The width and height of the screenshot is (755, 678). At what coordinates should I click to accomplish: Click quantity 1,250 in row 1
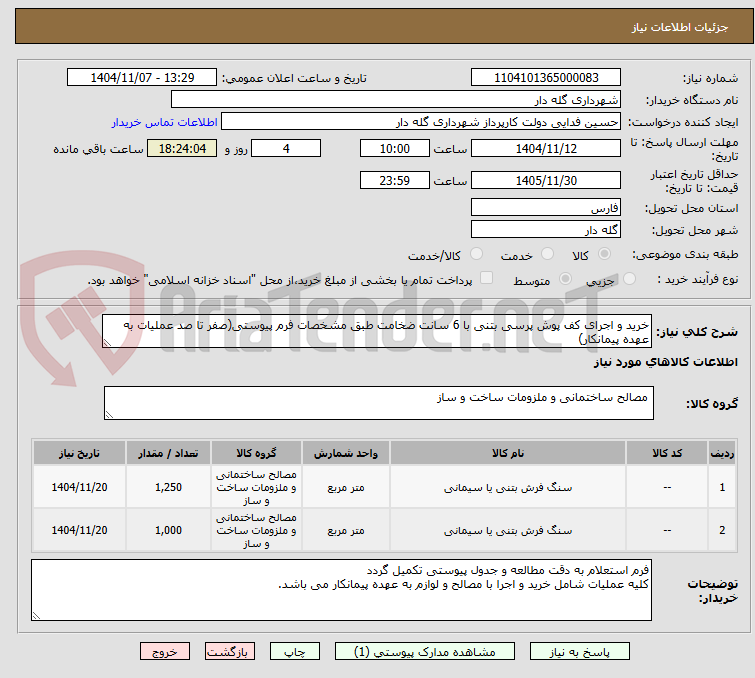[168, 487]
